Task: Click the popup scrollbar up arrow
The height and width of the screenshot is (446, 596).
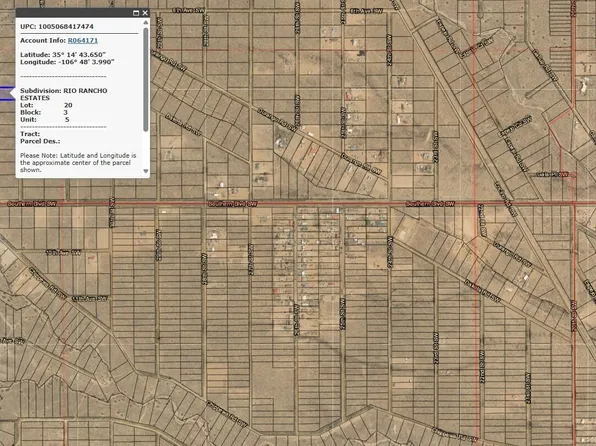Action: click(146, 23)
